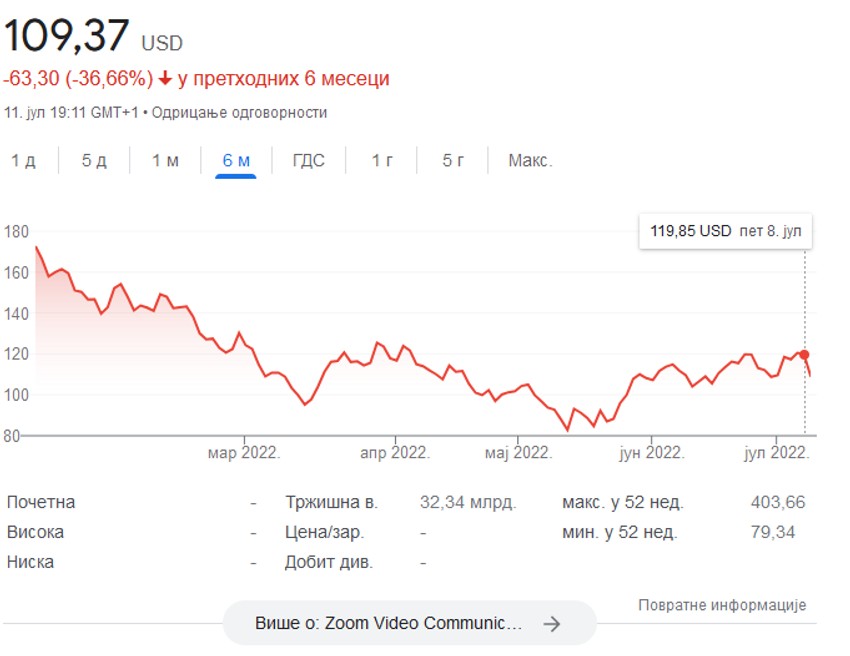Screen dimensions: 850x656
Task: Click the 52-week maximum value 403,66
Action: [x=777, y=502]
